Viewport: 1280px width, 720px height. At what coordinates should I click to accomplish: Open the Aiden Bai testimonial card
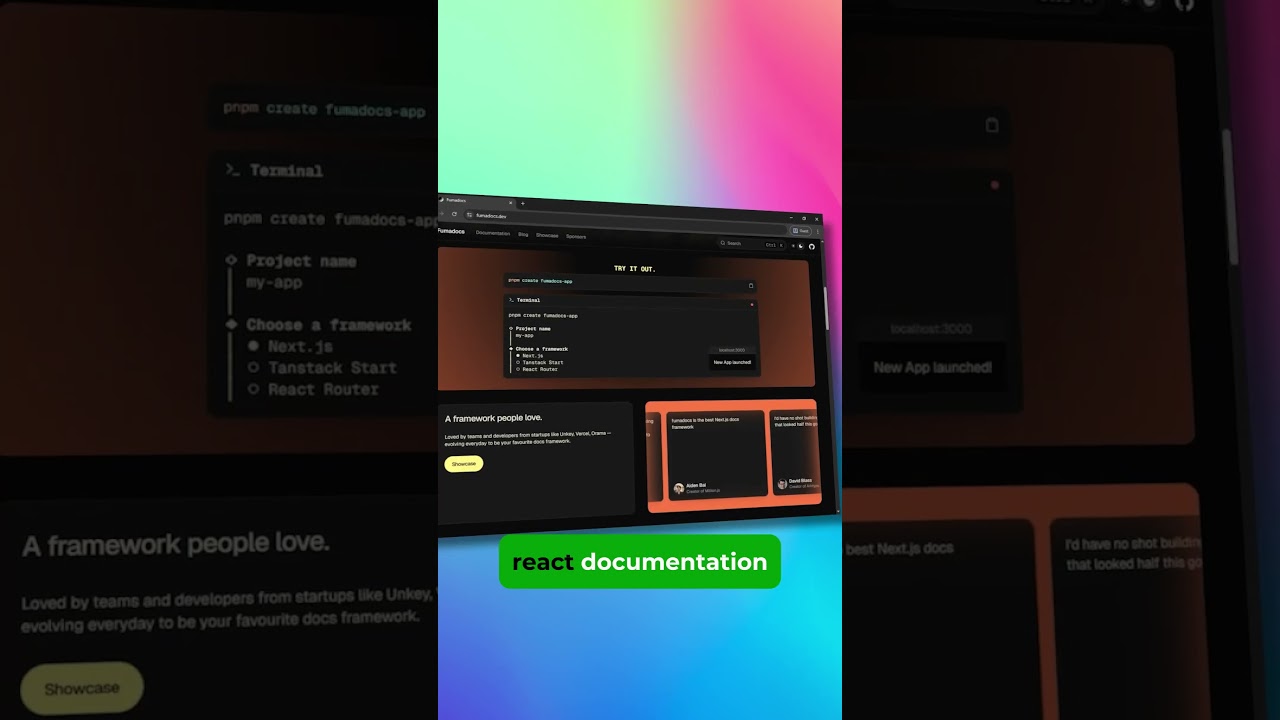717,455
